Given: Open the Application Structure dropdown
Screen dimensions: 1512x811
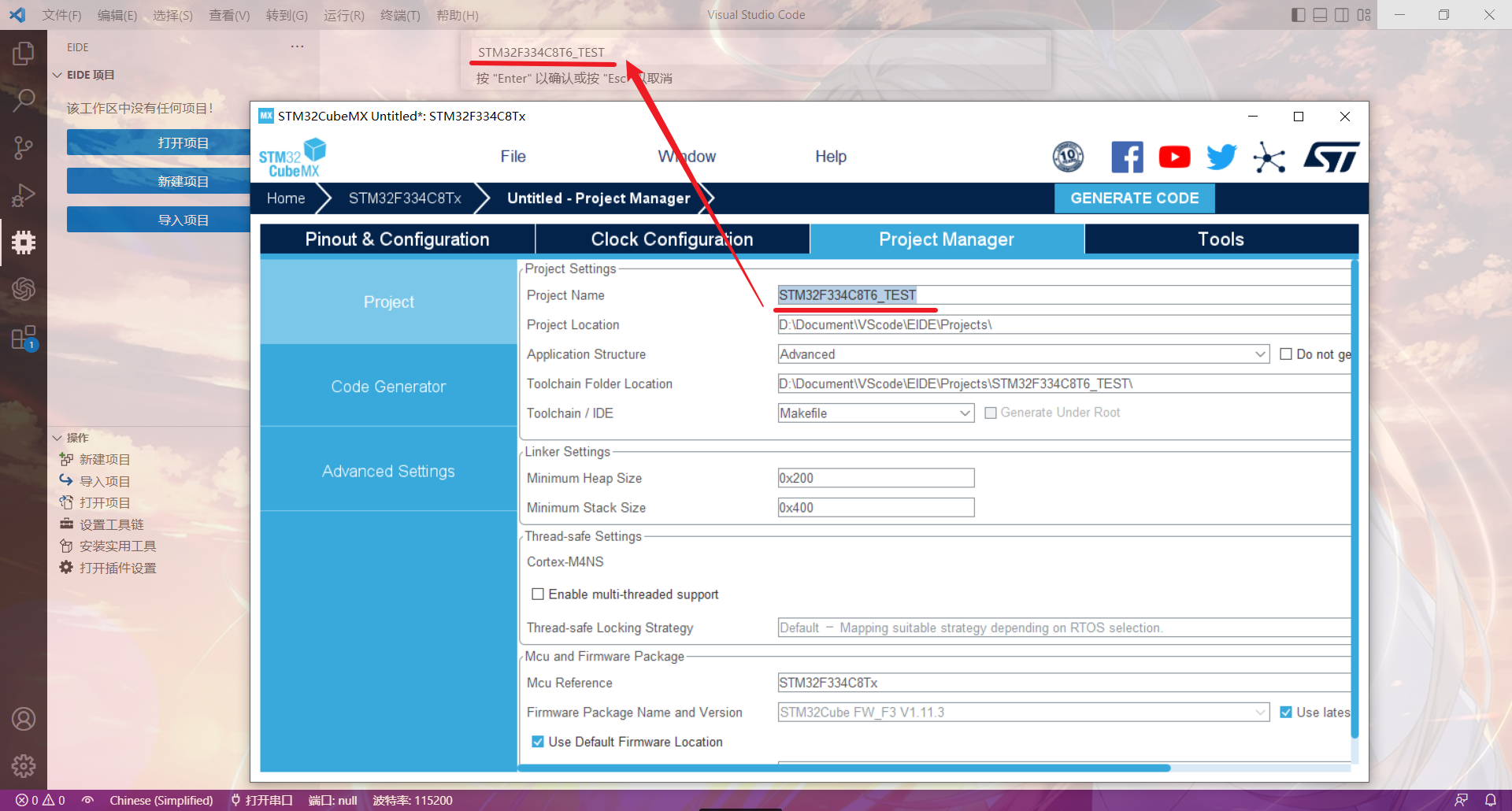Looking at the screenshot, I should (x=1023, y=354).
